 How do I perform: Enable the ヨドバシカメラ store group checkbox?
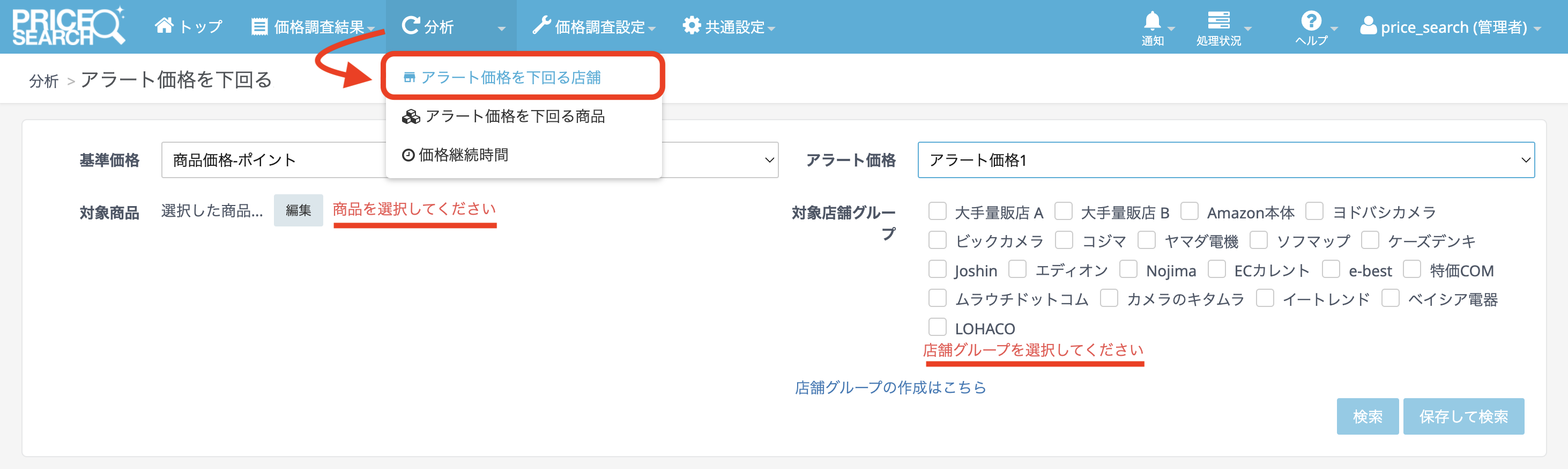pos(1314,211)
